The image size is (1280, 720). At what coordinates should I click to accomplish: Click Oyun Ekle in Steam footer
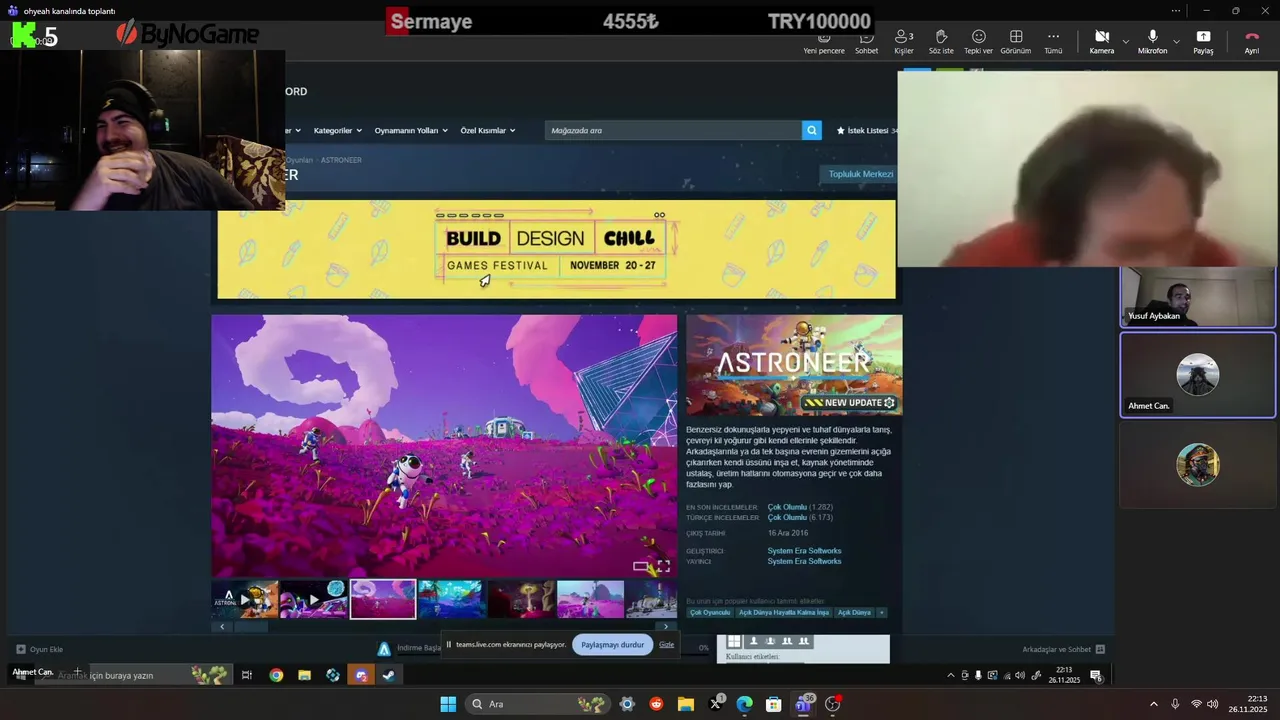pyautogui.click(x=40, y=649)
